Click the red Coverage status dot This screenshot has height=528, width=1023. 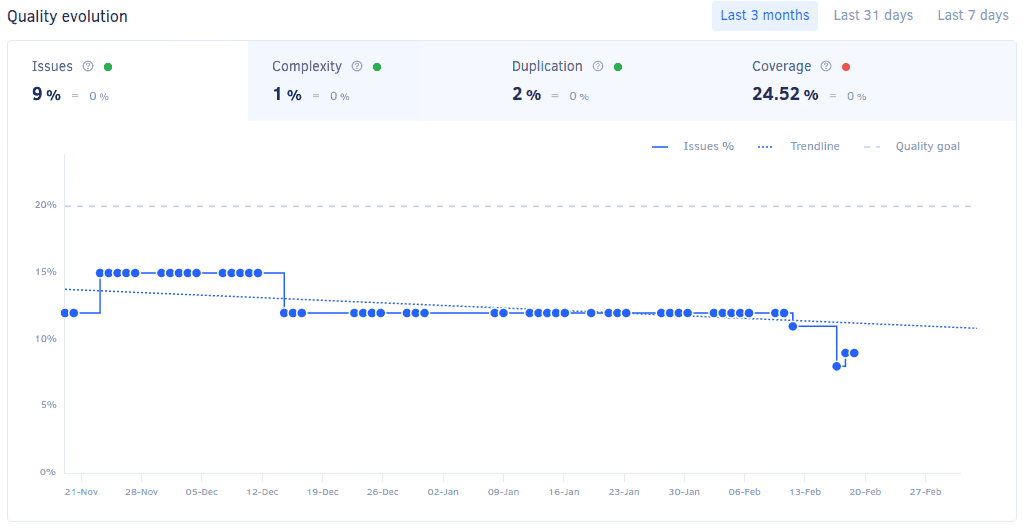(x=846, y=67)
